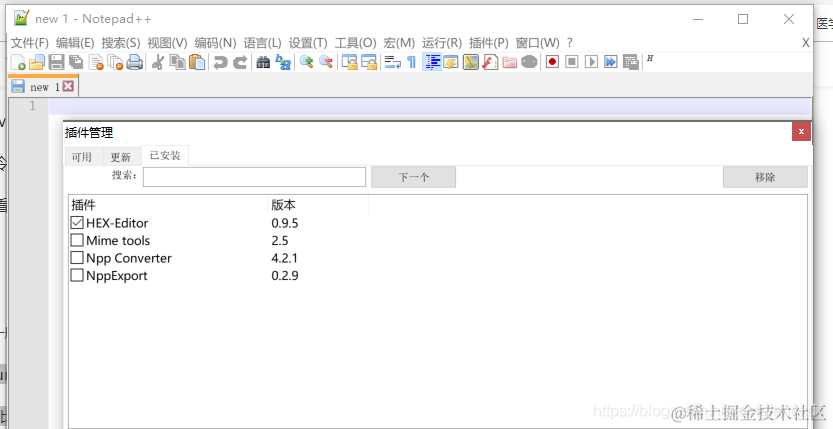This screenshot has width=833, height=429.
Task: Create a new file from toolbar
Action: click(x=18, y=62)
